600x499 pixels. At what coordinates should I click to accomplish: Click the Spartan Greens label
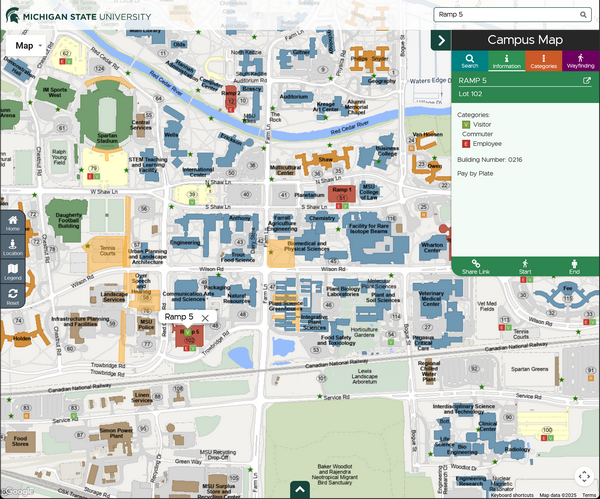pyautogui.click(x=530, y=369)
